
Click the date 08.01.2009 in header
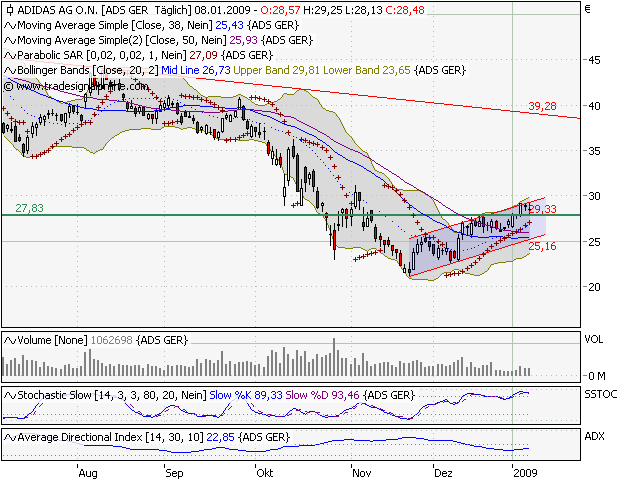222,10
